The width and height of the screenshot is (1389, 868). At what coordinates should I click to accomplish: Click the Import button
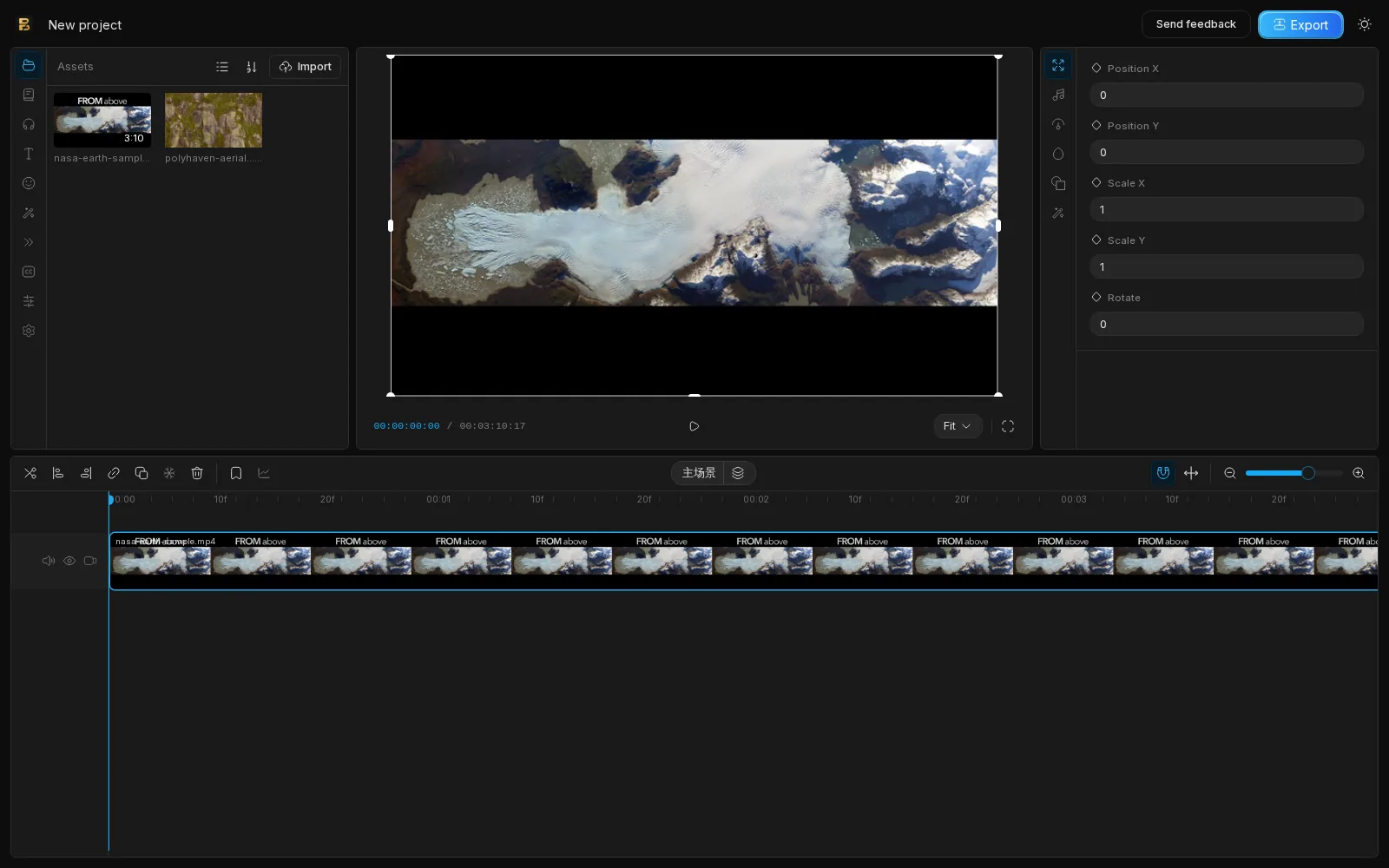pos(306,67)
